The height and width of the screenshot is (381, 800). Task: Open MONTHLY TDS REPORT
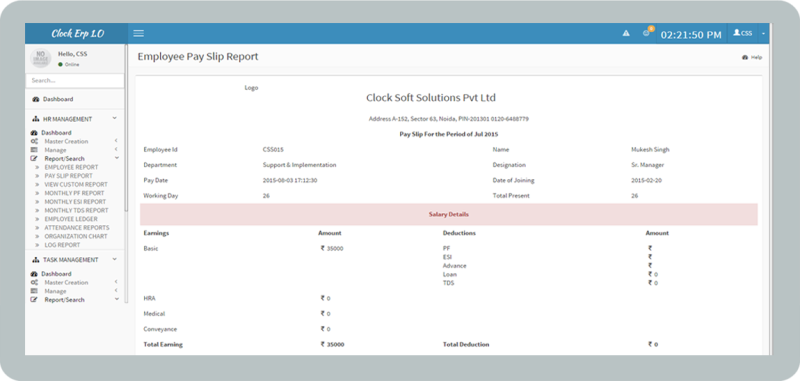pos(77,211)
